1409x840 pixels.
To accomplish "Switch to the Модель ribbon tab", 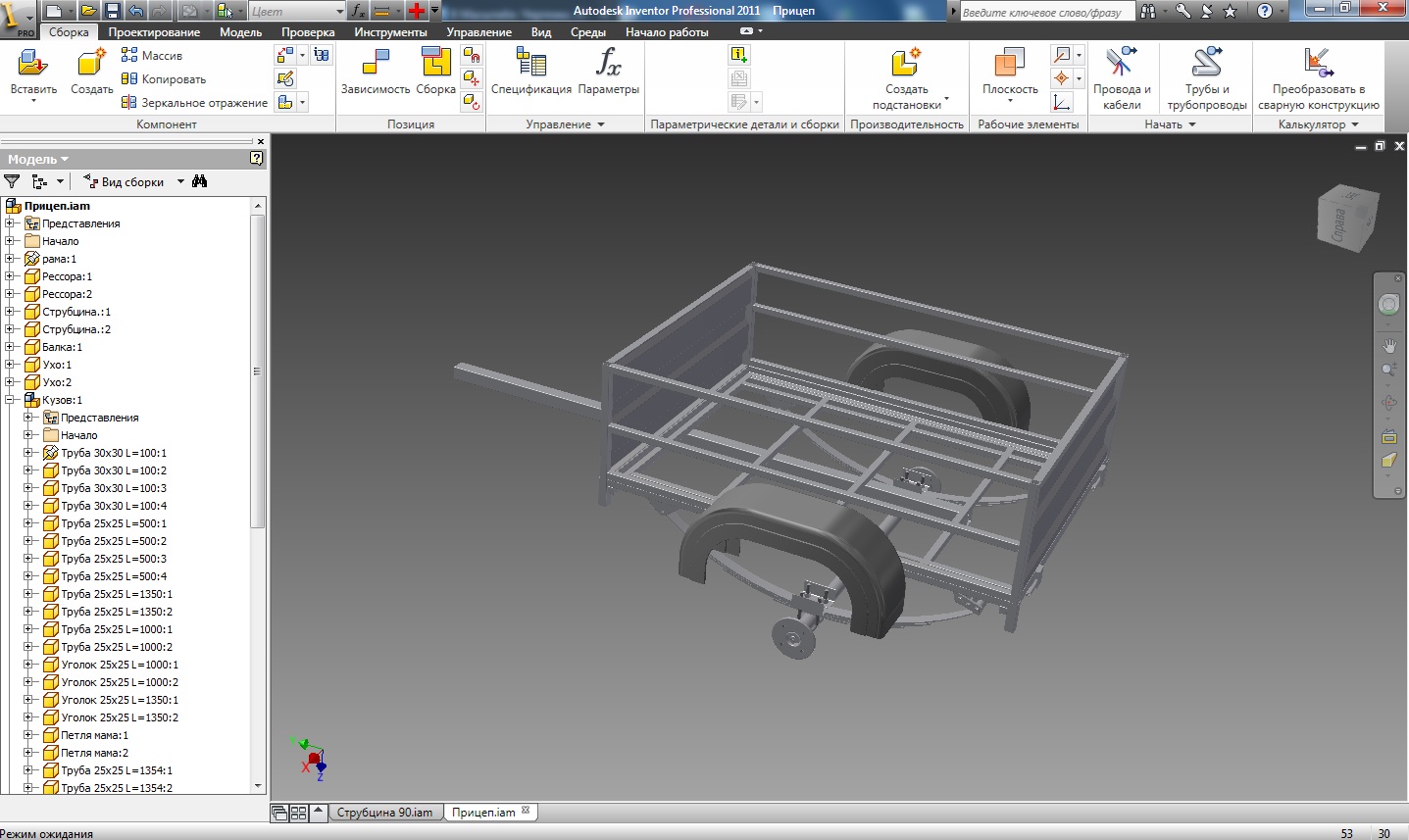I will pos(240,31).
